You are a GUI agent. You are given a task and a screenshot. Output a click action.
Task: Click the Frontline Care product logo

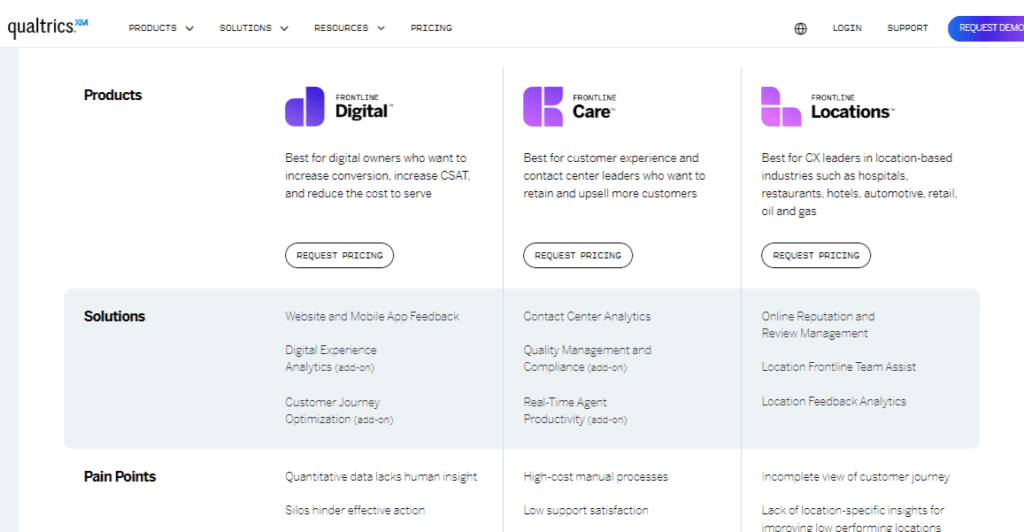(x=569, y=106)
